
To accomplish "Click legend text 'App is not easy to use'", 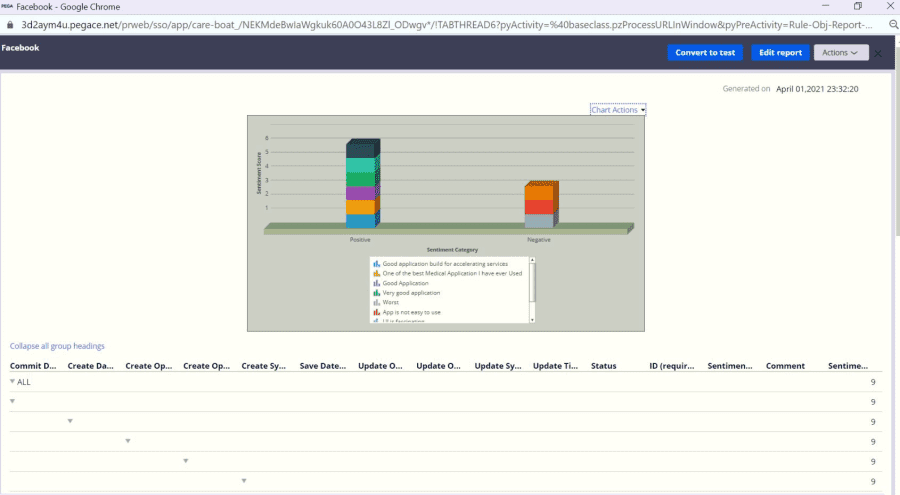I will pyautogui.click(x=412, y=312).
